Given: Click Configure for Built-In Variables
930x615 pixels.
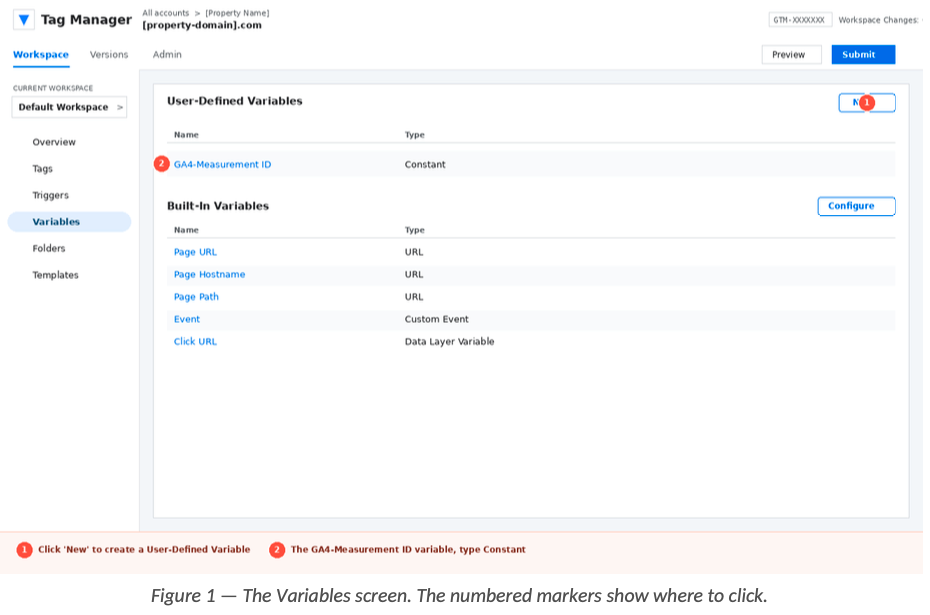Looking at the screenshot, I should 856,206.
